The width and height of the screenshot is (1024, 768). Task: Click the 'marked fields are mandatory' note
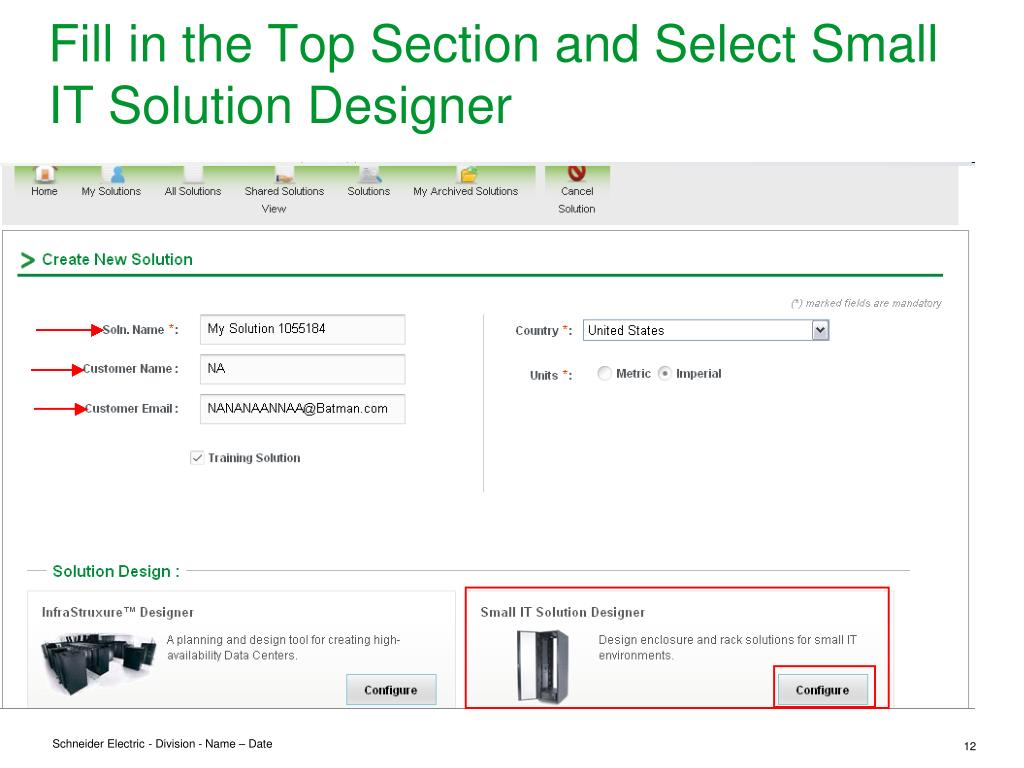tap(867, 303)
